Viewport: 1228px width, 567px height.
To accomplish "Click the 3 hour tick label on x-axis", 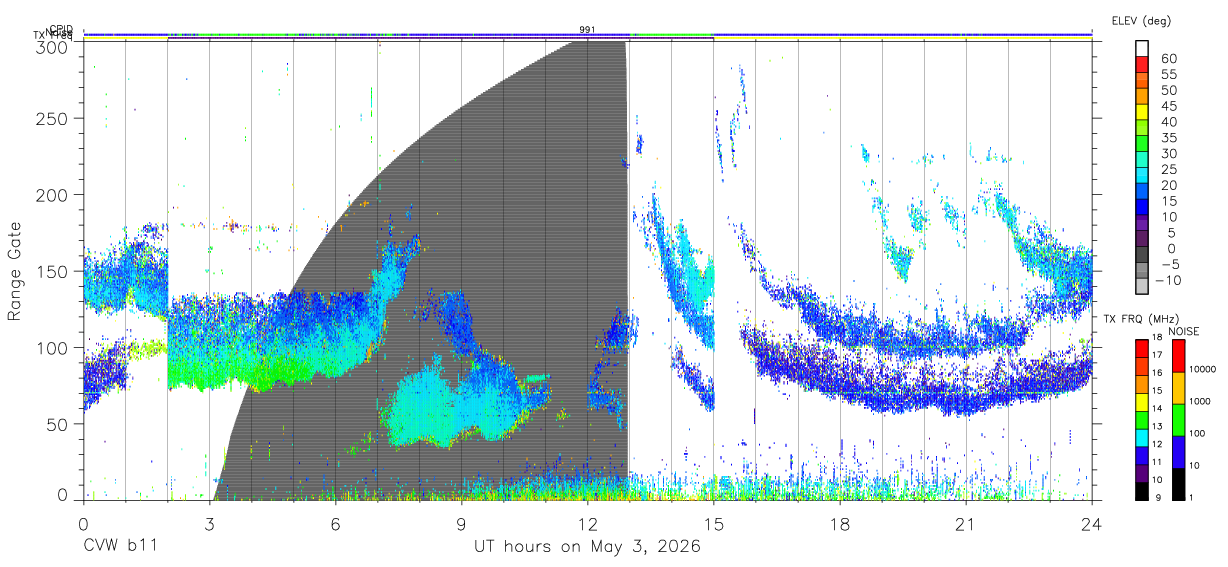I will [209, 524].
